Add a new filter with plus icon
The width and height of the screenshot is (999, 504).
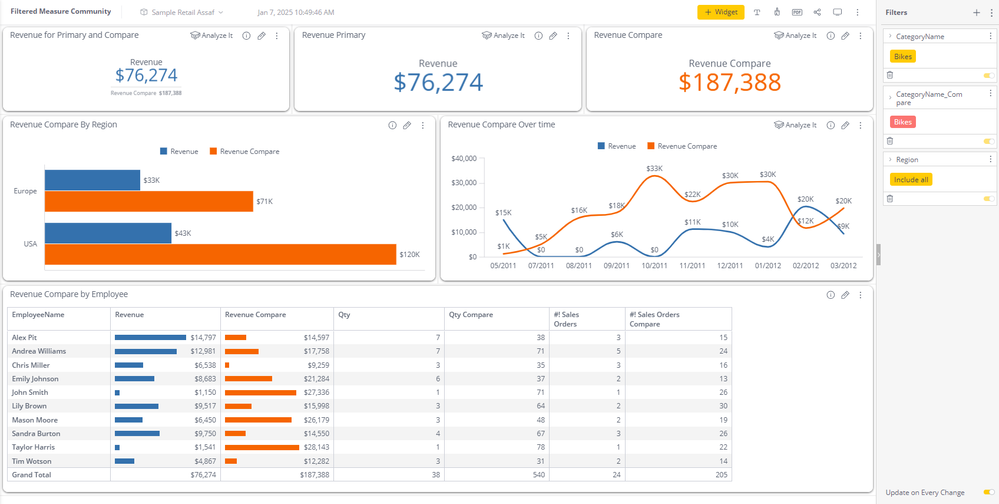coord(977,13)
